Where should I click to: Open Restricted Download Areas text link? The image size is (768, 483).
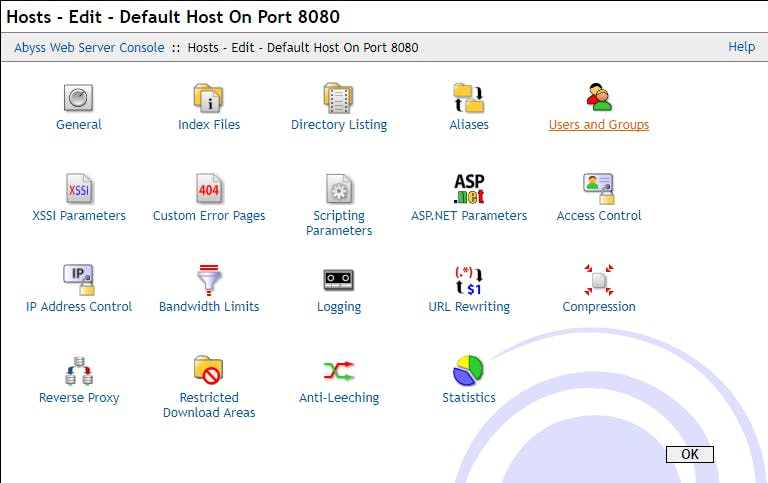pyautogui.click(x=209, y=405)
